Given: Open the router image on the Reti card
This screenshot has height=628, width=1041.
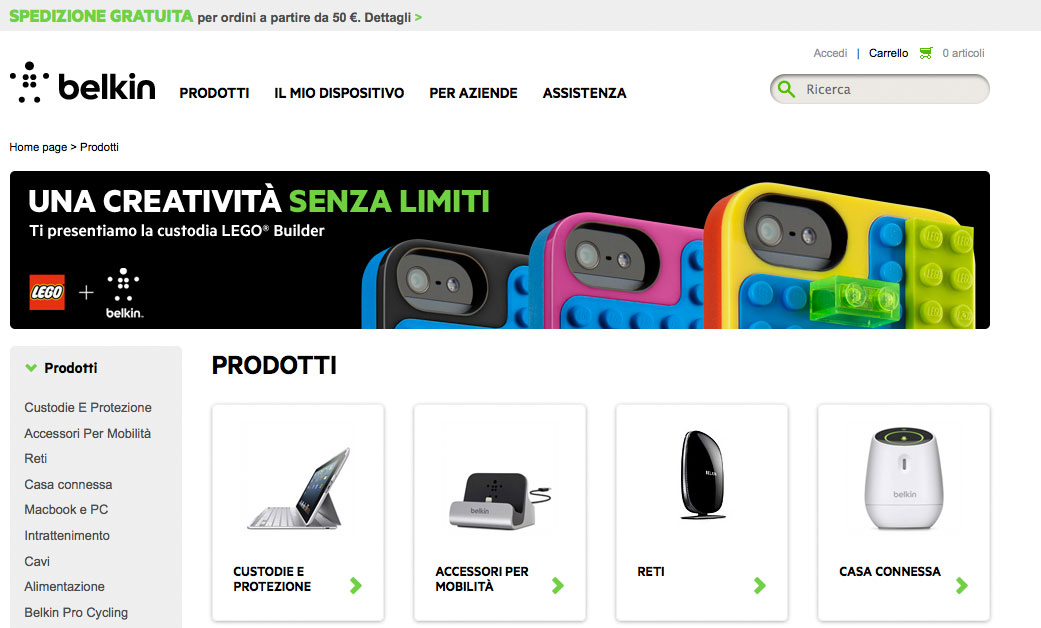Looking at the screenshot, I should coord(702,475).
